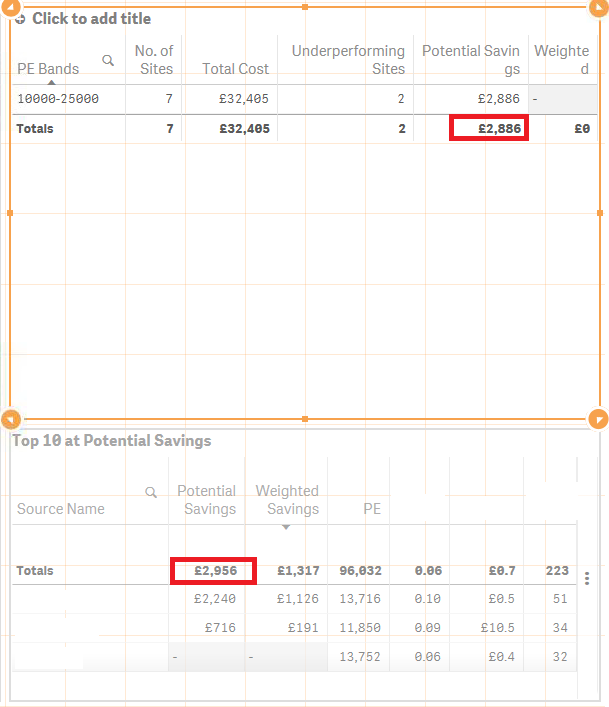This screenshot has height=707, width=609.
Task: Click Underperforming Sites column header
Action: [348, 60]
